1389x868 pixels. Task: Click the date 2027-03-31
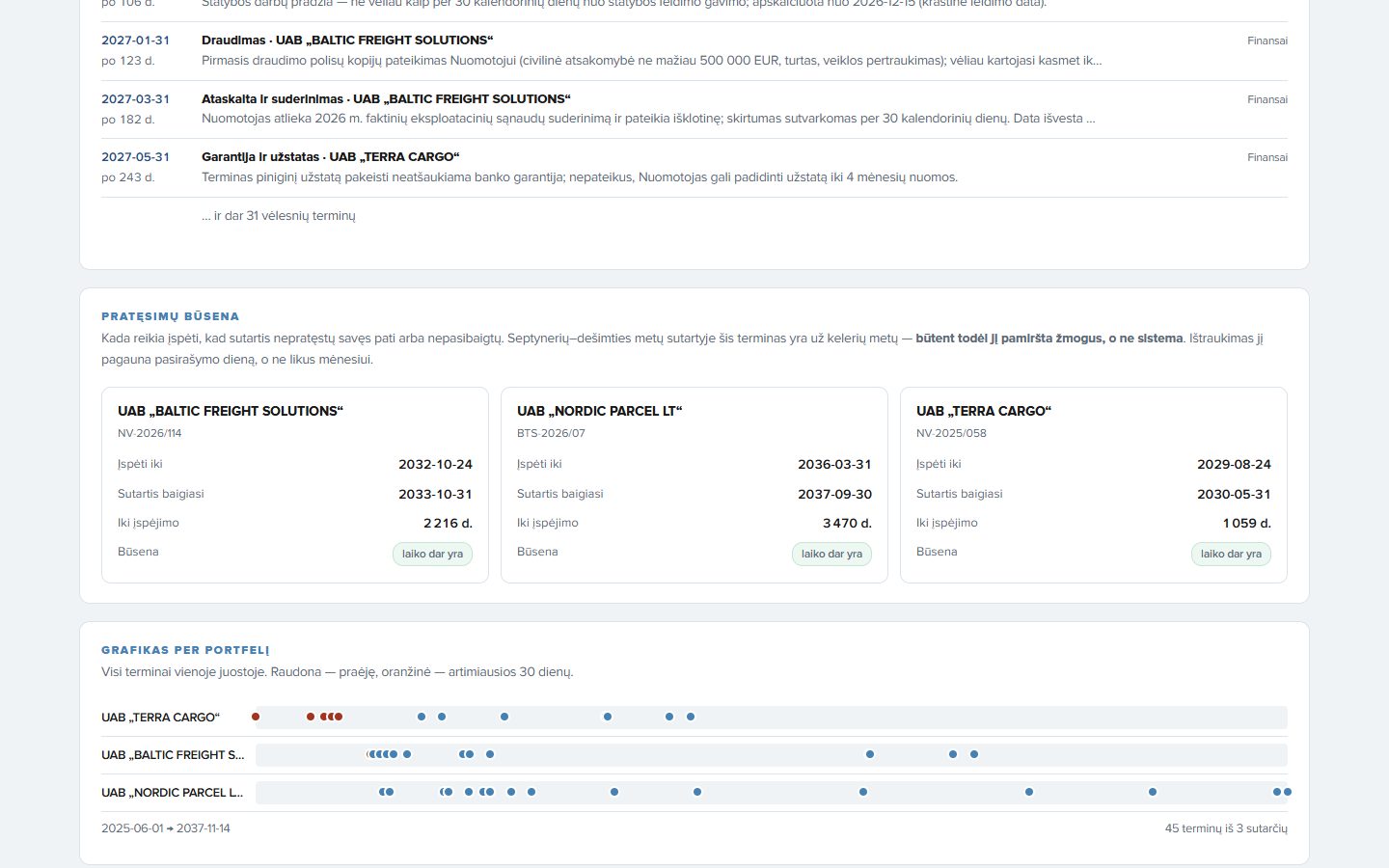[x=135, y=99]
